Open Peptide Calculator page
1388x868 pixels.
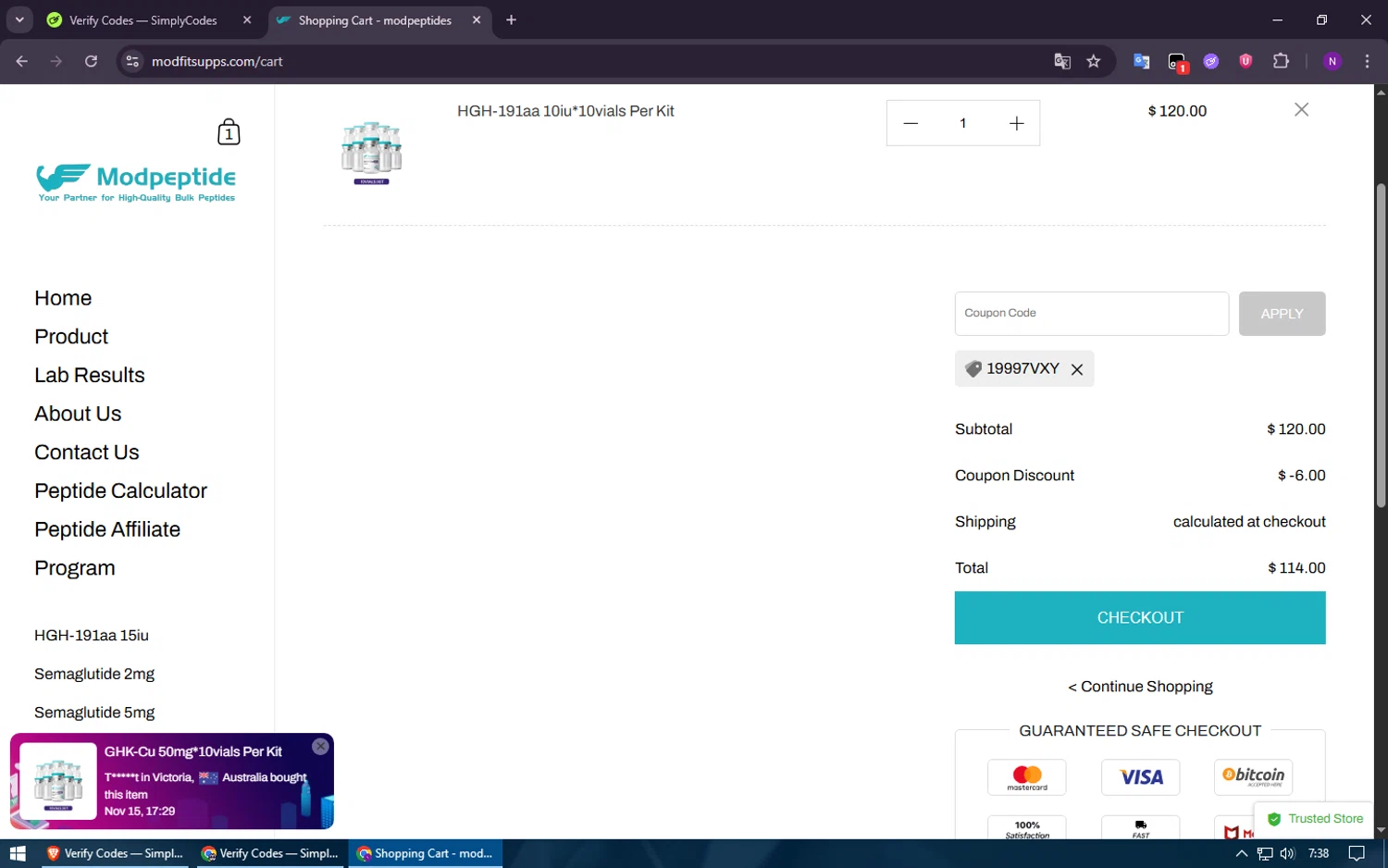[x=120, y=490]
